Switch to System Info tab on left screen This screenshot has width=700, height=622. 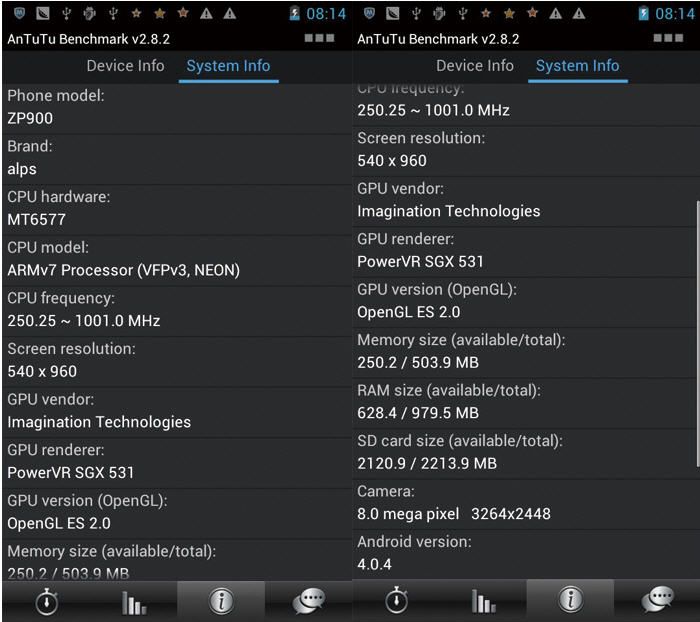pos(229,66)
